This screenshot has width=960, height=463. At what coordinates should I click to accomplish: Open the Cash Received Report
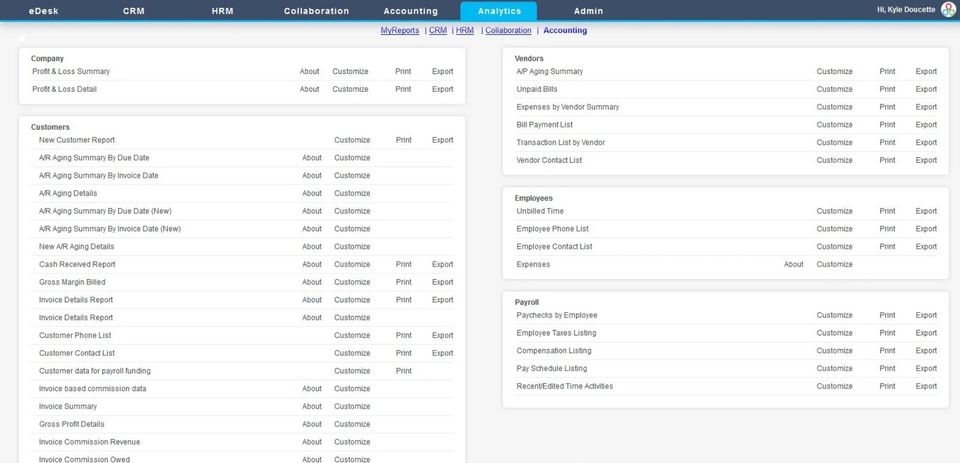click(77, 264)
